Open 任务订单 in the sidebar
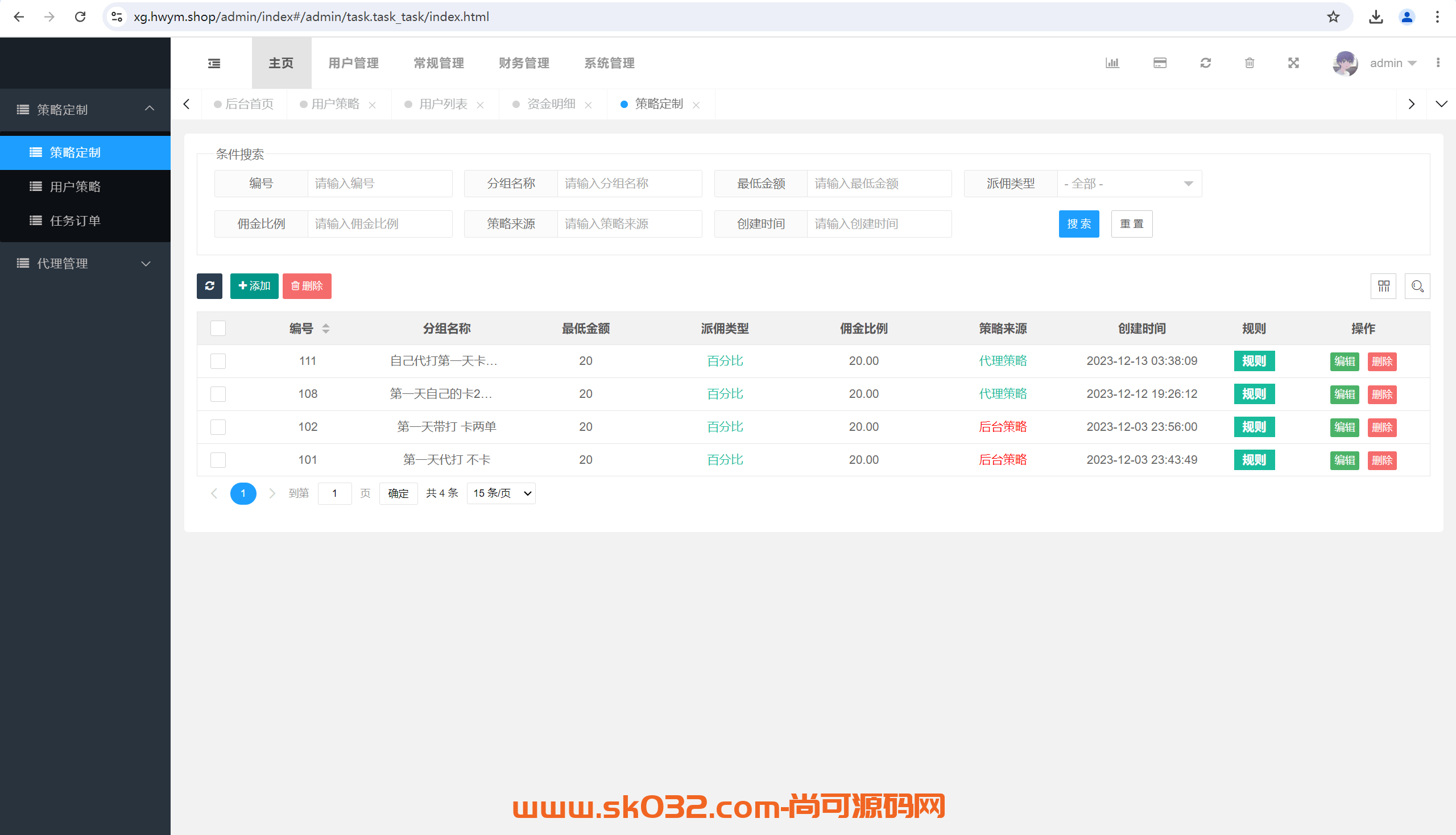The width and height of the screenshot is (1456, 835). (85, 220)
